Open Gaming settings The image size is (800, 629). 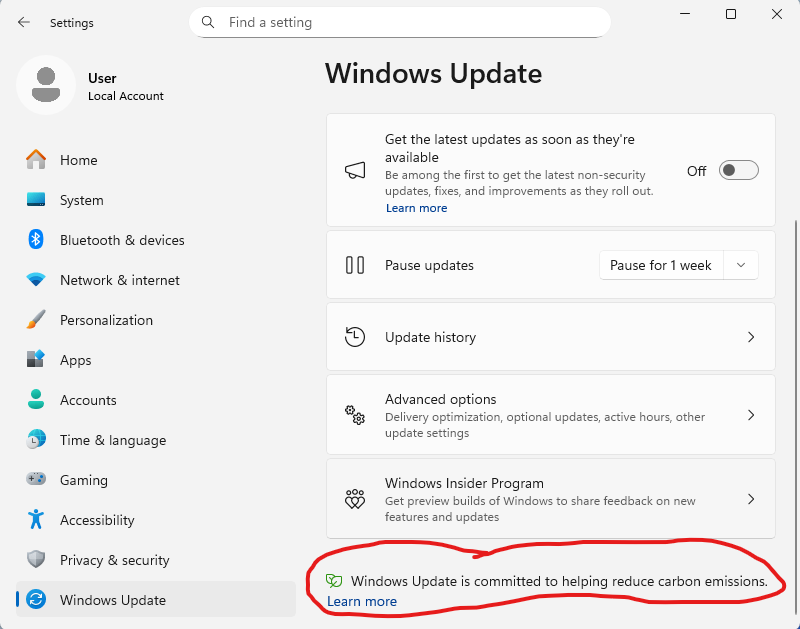click(x=156, y=479)
